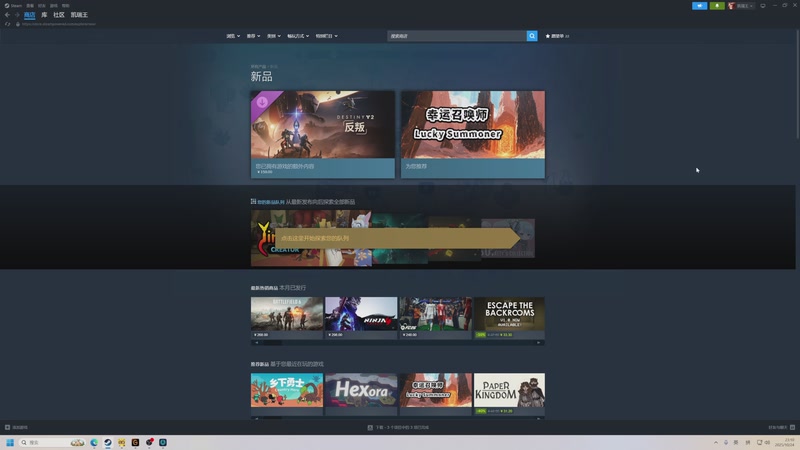Open the Steam menu at top-left
Screen dimensions: 800x450
(13, 6)
